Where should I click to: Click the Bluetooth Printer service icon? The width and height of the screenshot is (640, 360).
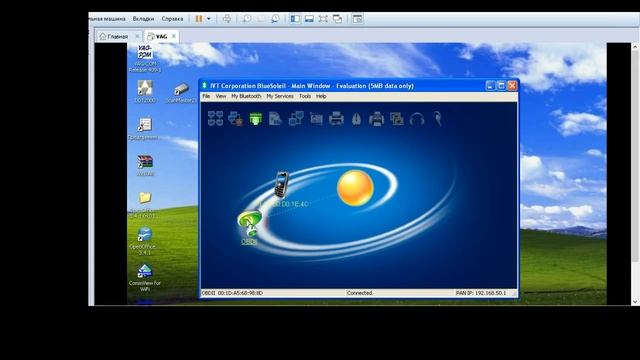tap(336, 119)
